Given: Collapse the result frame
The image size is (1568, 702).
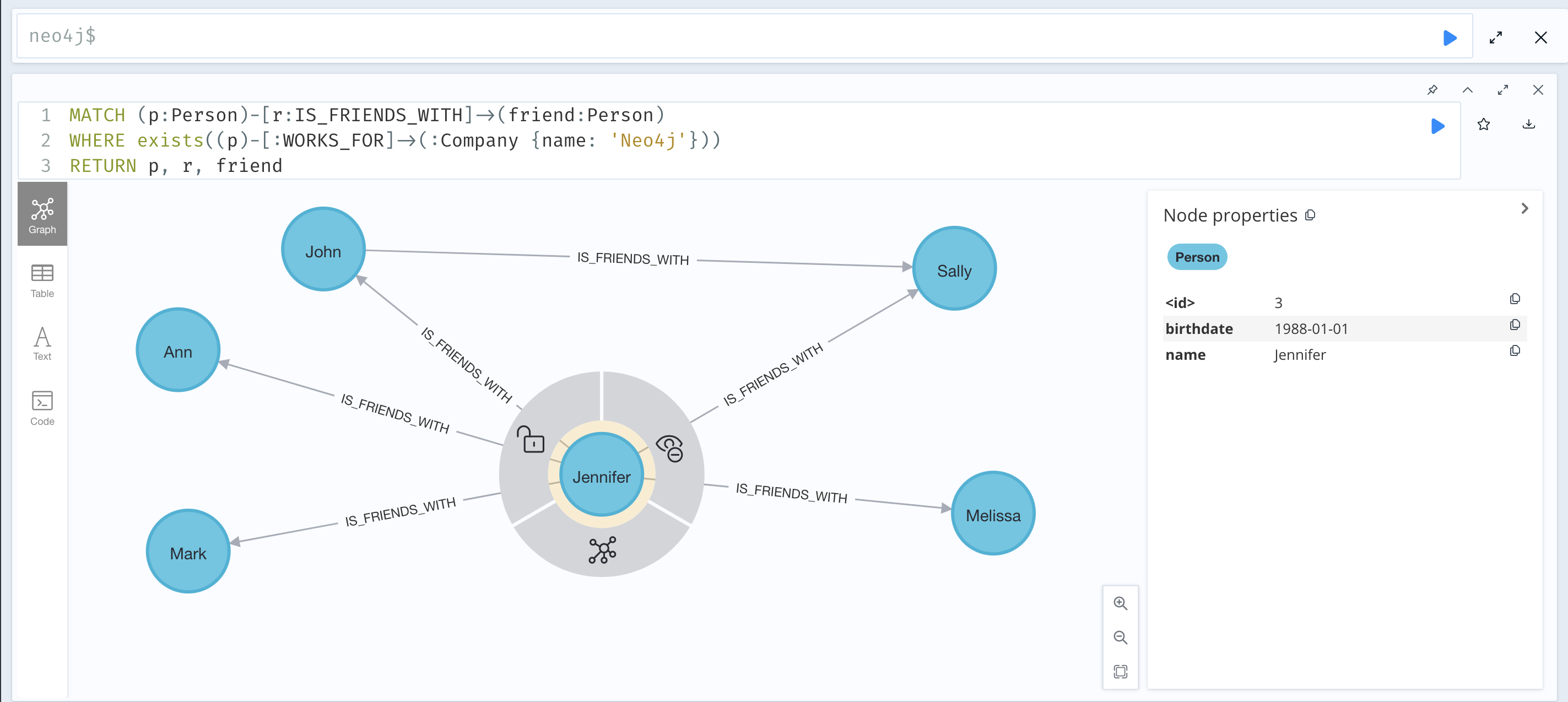Looking at the screenshot, I should [1468, 89].
